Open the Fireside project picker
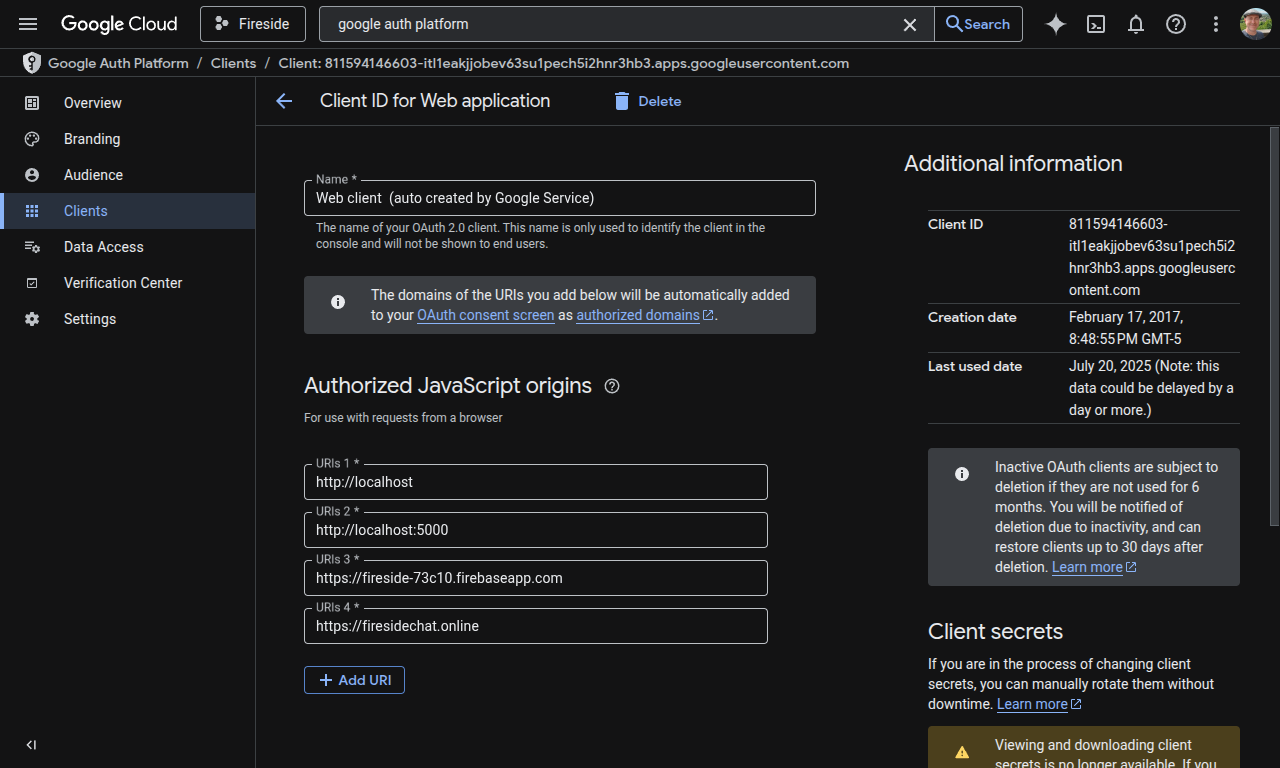 [x=252, y=23]
